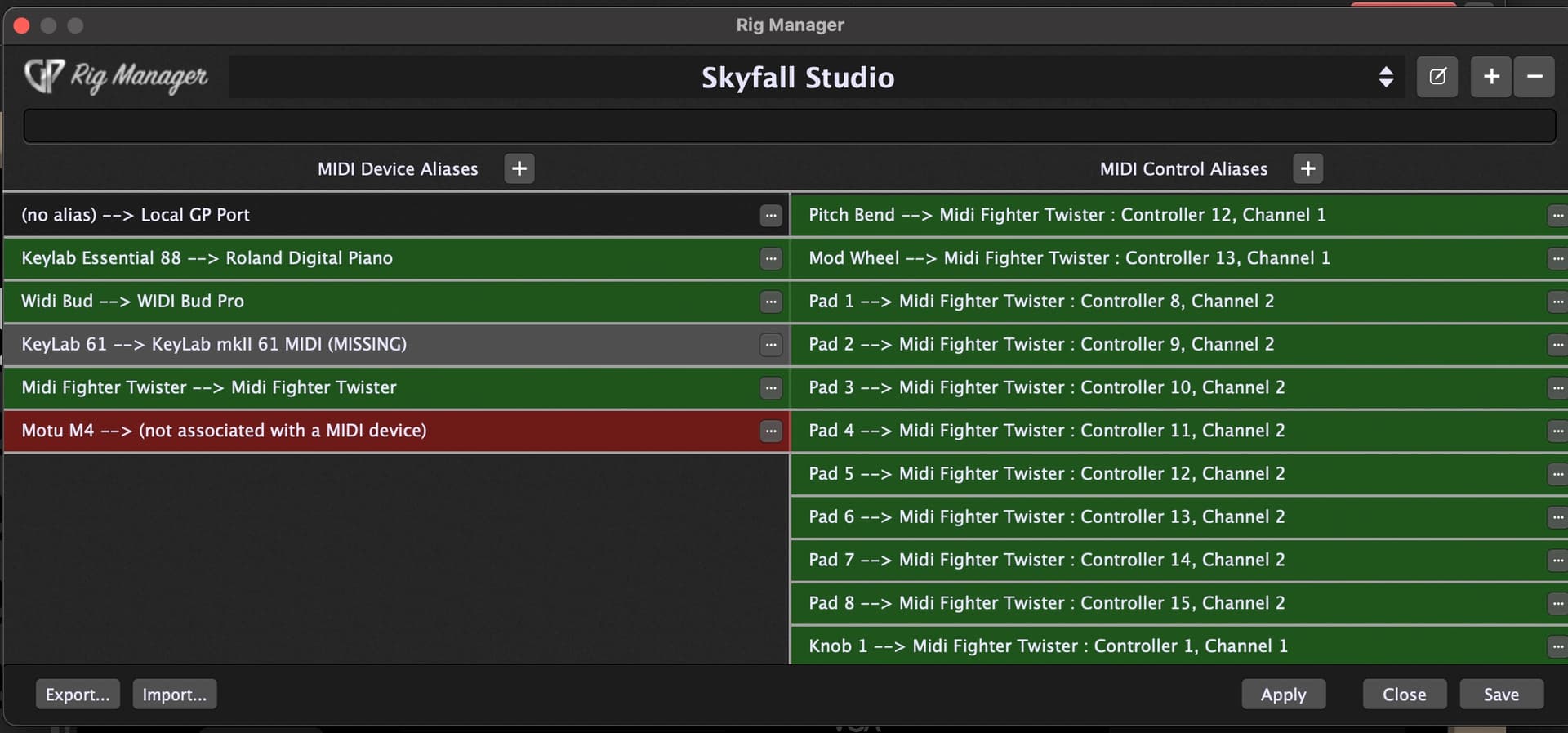Select Pad 2 Controller 9 row

pos(1179,345)
